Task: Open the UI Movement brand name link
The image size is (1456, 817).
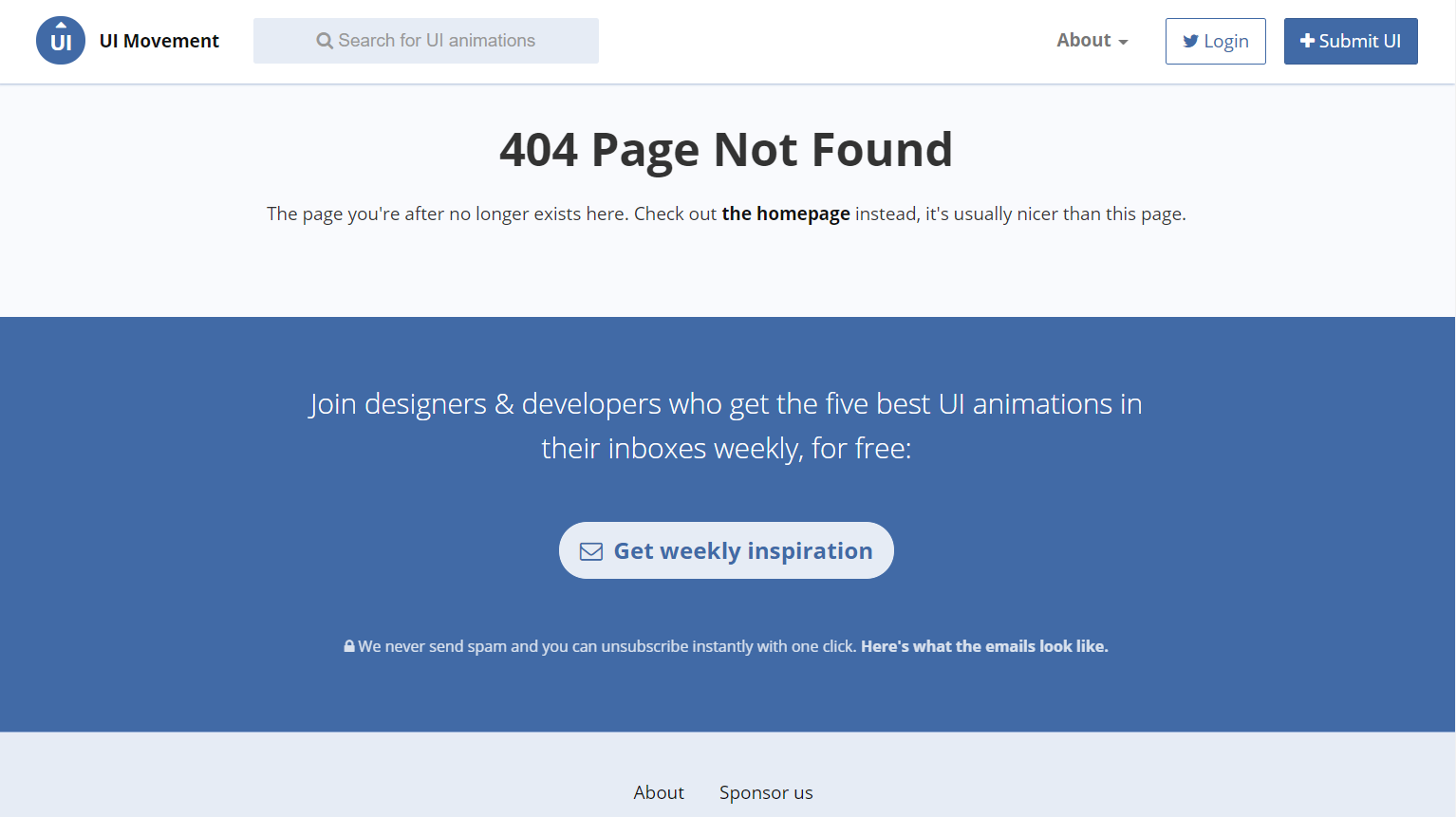Action: [x=159, y=41]
